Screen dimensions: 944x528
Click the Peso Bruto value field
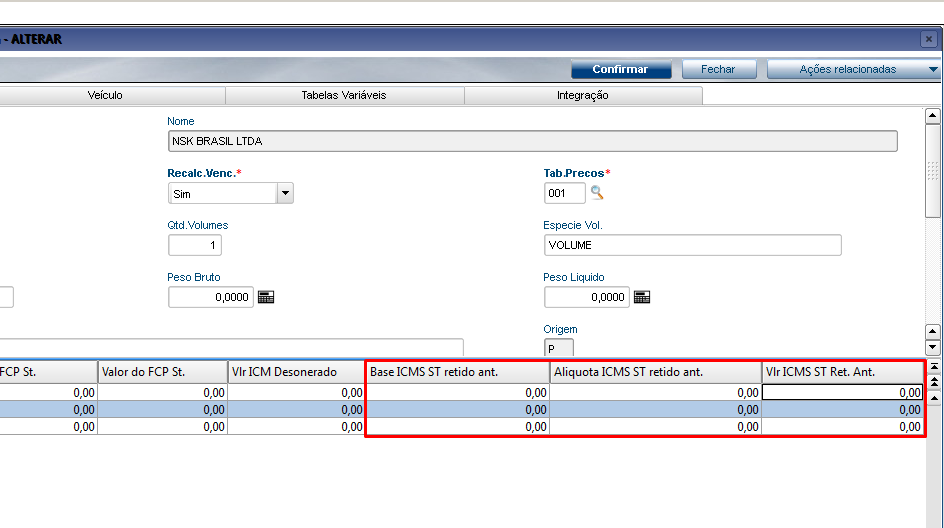click(x=211, y=297)
